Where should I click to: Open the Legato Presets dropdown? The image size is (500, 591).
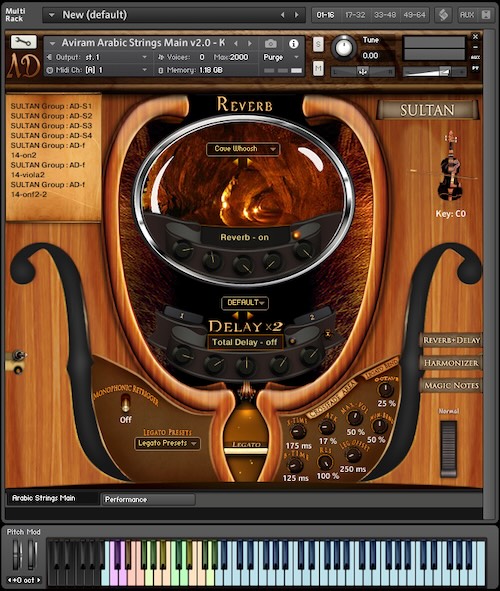tap(167, 443)
